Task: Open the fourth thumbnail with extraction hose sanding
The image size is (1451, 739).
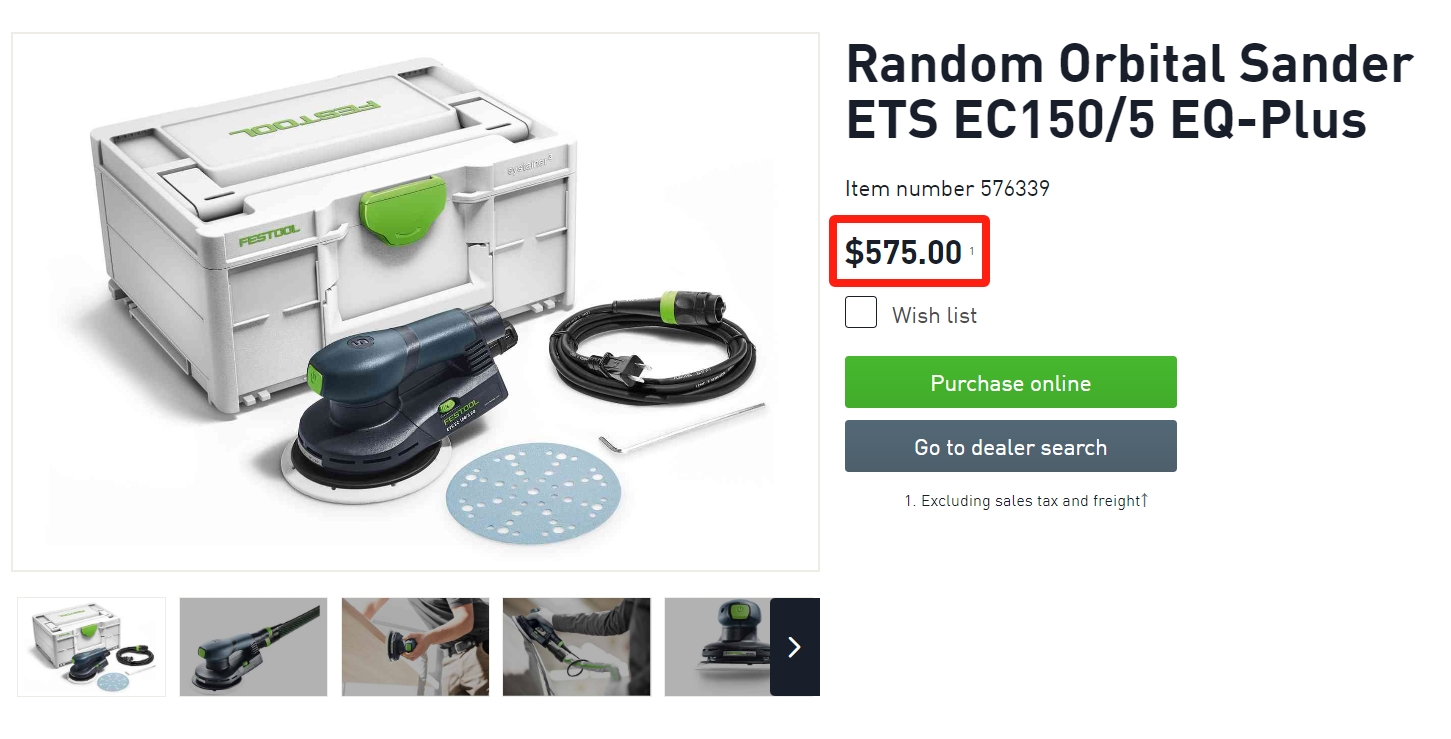Action: pos(577,647)
